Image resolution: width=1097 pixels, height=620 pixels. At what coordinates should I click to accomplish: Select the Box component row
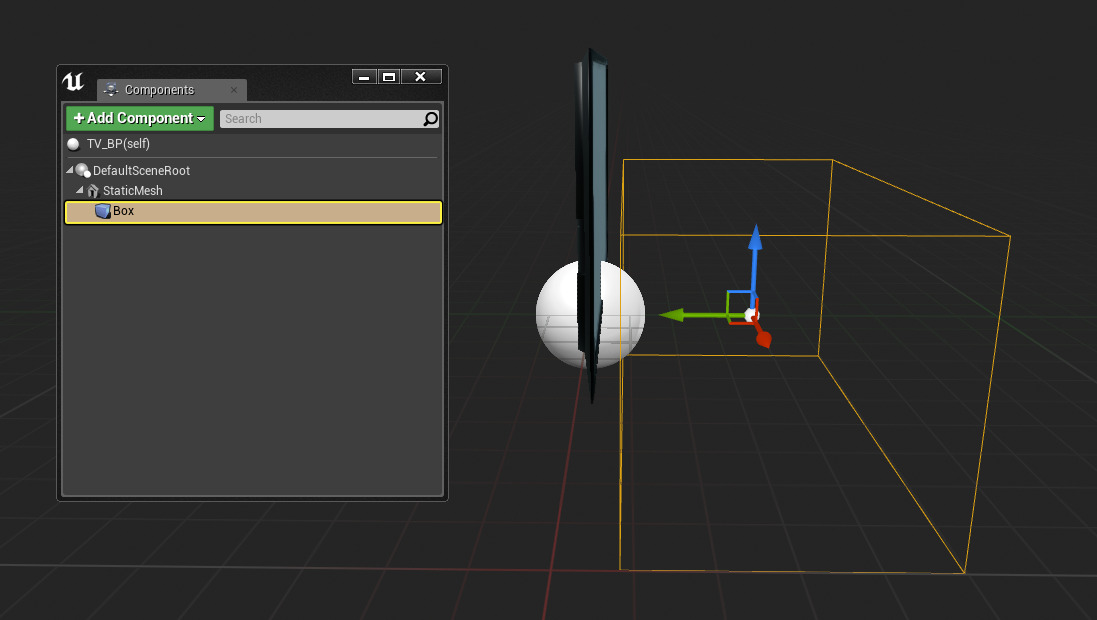pyautogui.click(x=253, y=212)
